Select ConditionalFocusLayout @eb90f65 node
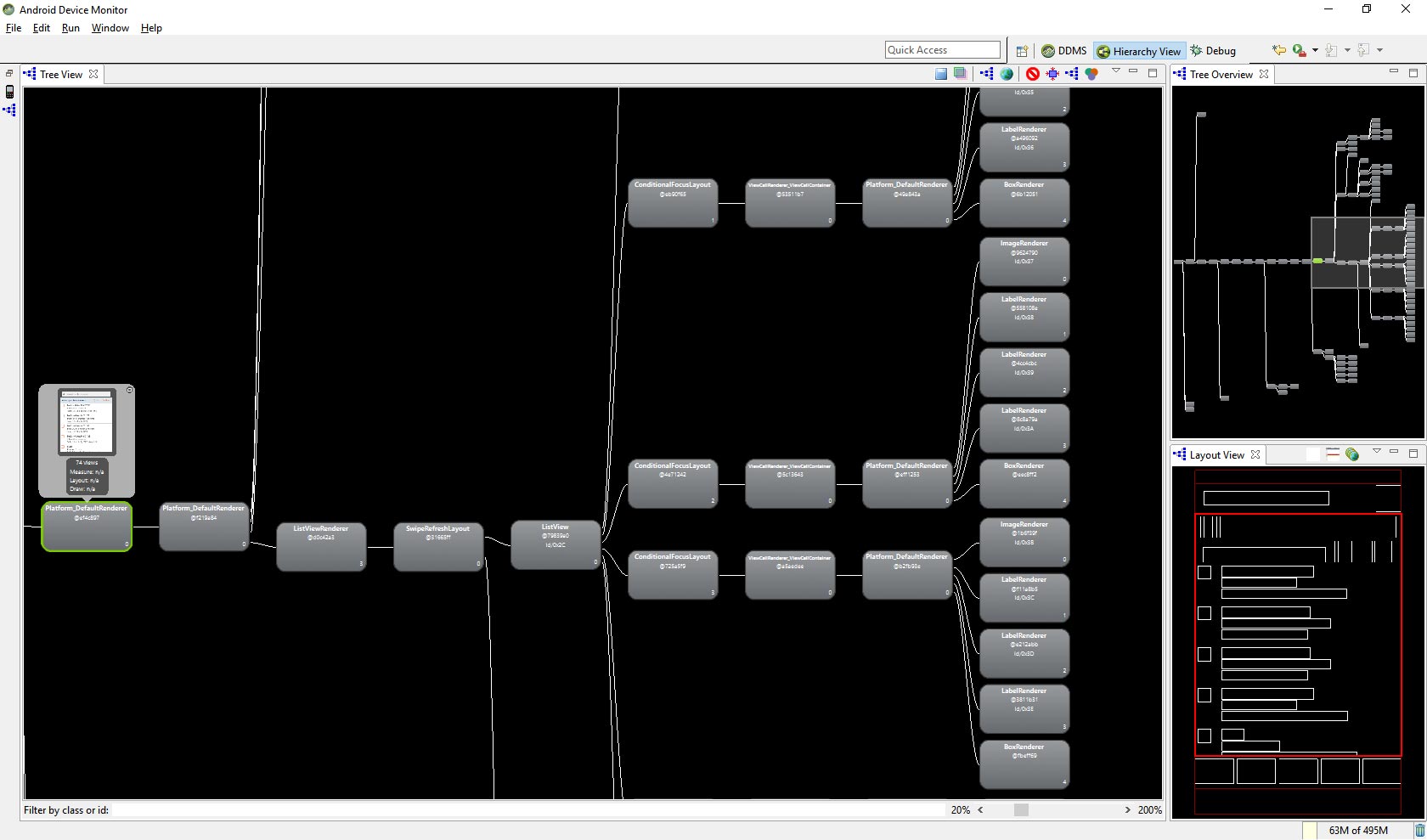This screenshot has width=1427, height=840. [x=673, y=203]
